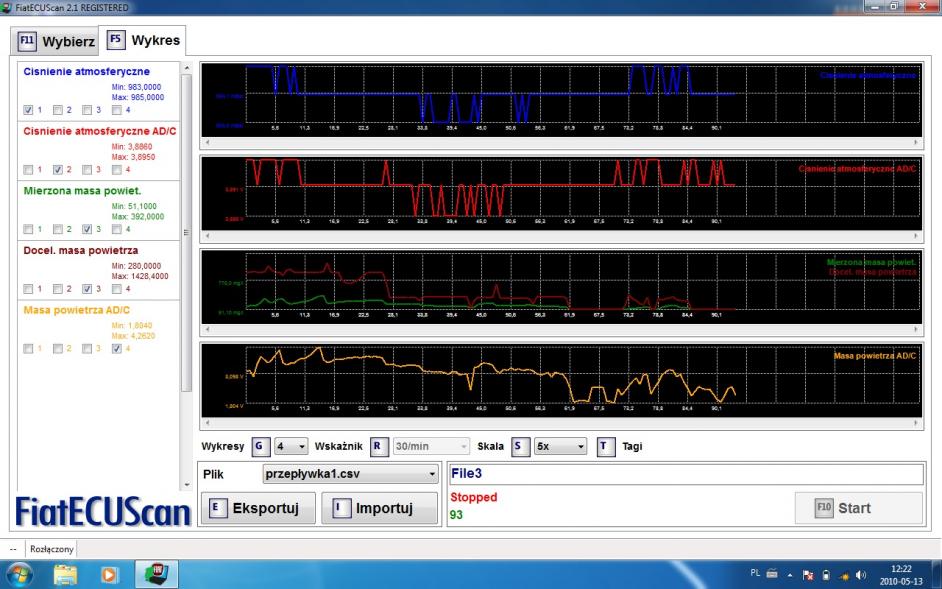Show hidden tray icons arrow
Screen dimensions: 942x589
[790, 575]
